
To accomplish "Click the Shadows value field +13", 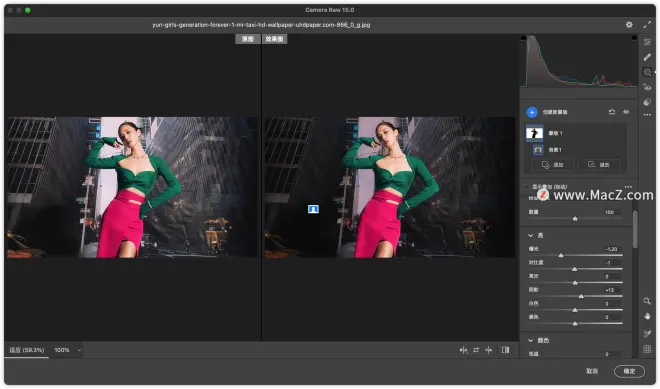I will [611, 290].
